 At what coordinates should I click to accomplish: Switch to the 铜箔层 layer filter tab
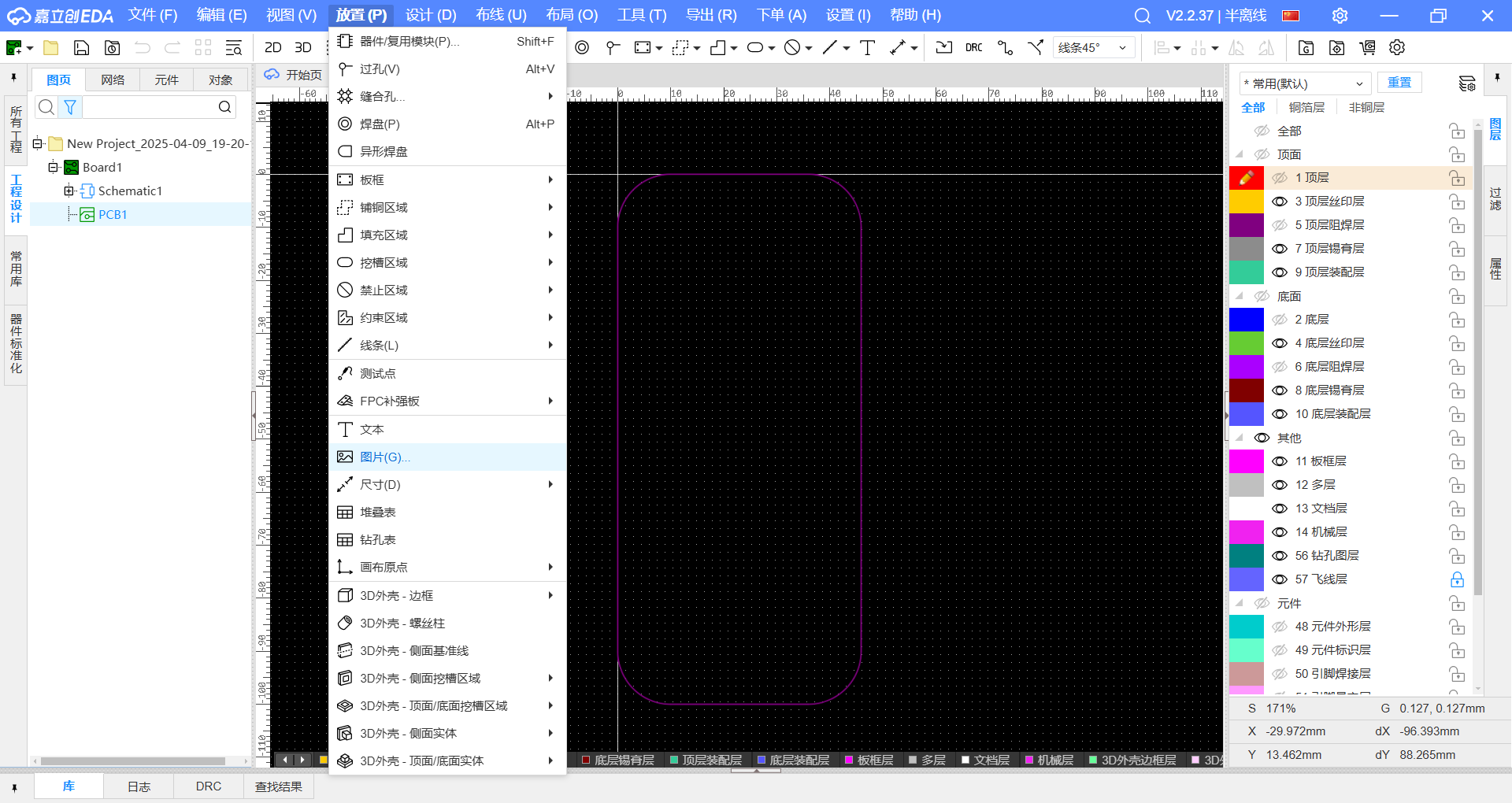[1306, 107]
